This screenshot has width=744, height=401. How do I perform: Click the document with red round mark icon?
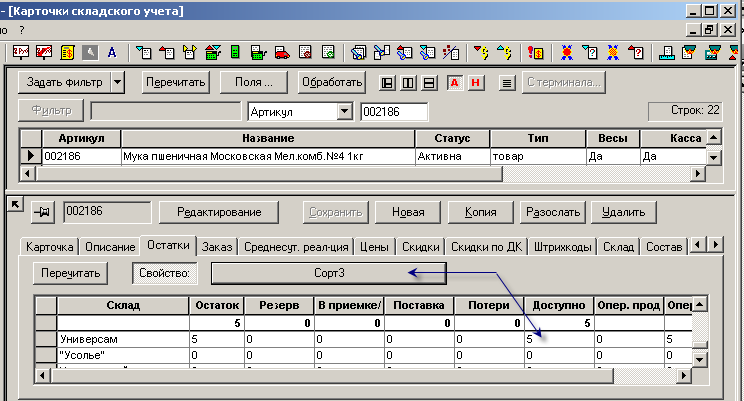pyautogui.click(x=305, y=52)
